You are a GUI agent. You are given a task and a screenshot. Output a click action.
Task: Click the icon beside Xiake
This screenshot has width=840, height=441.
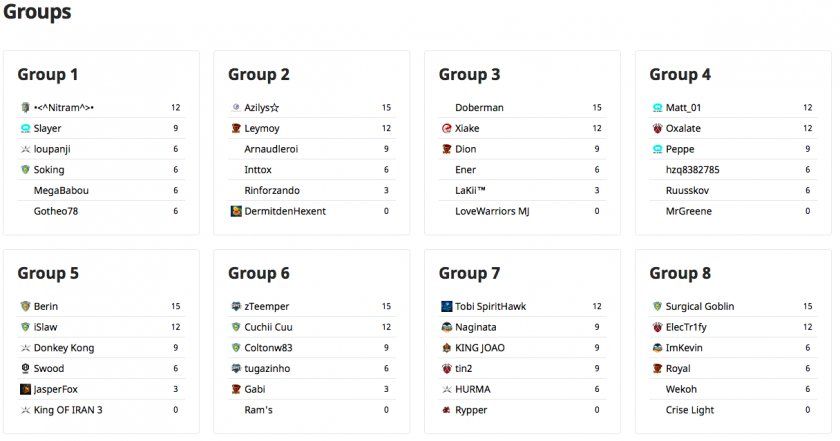(x=447, y=128)
